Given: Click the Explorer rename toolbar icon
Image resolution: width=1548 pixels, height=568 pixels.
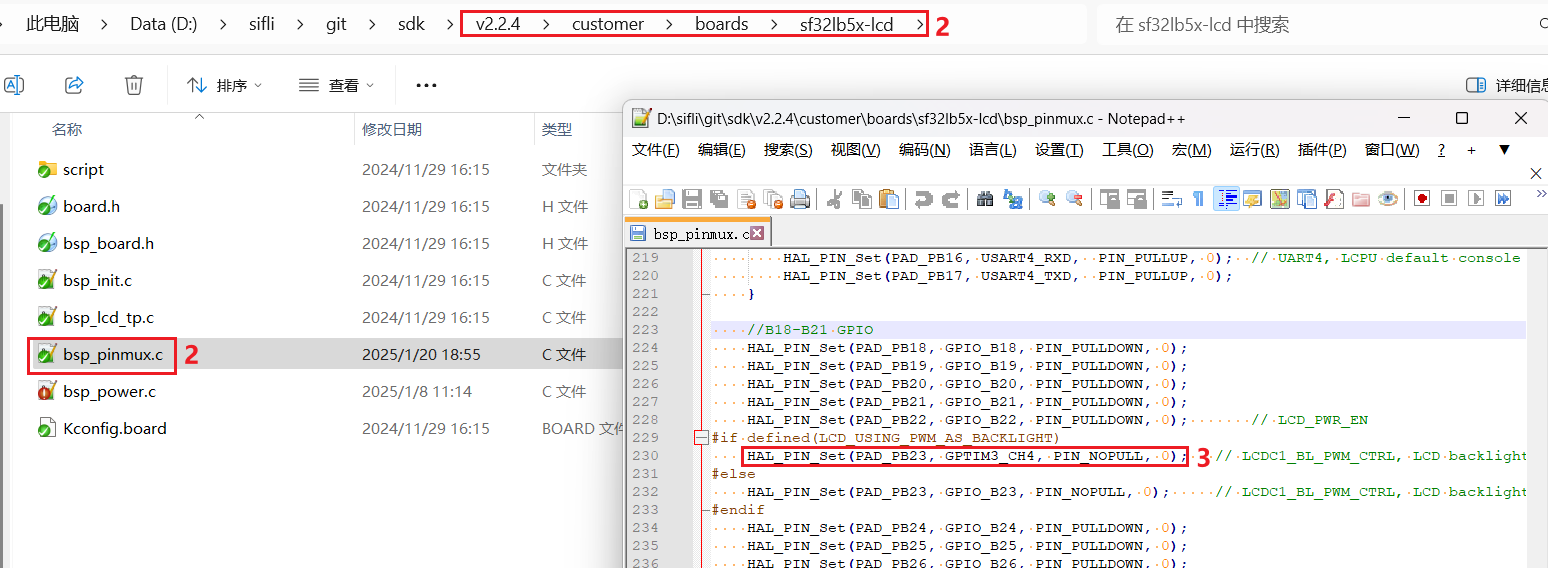Looking at the screenshot, I should pyautogui.click(x=14, y=85).
